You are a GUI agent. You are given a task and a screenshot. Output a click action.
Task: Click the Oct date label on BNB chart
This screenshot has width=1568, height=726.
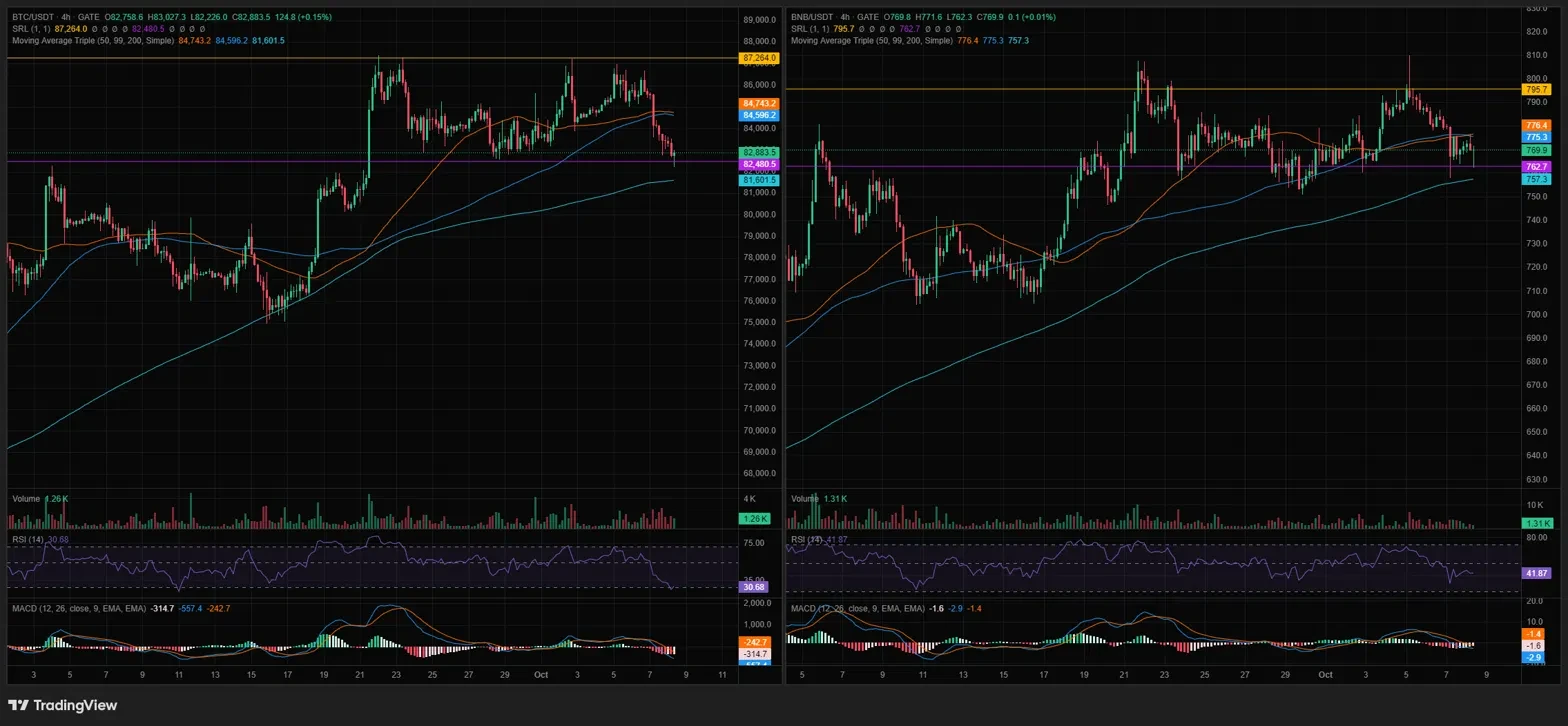[1325, 676]
